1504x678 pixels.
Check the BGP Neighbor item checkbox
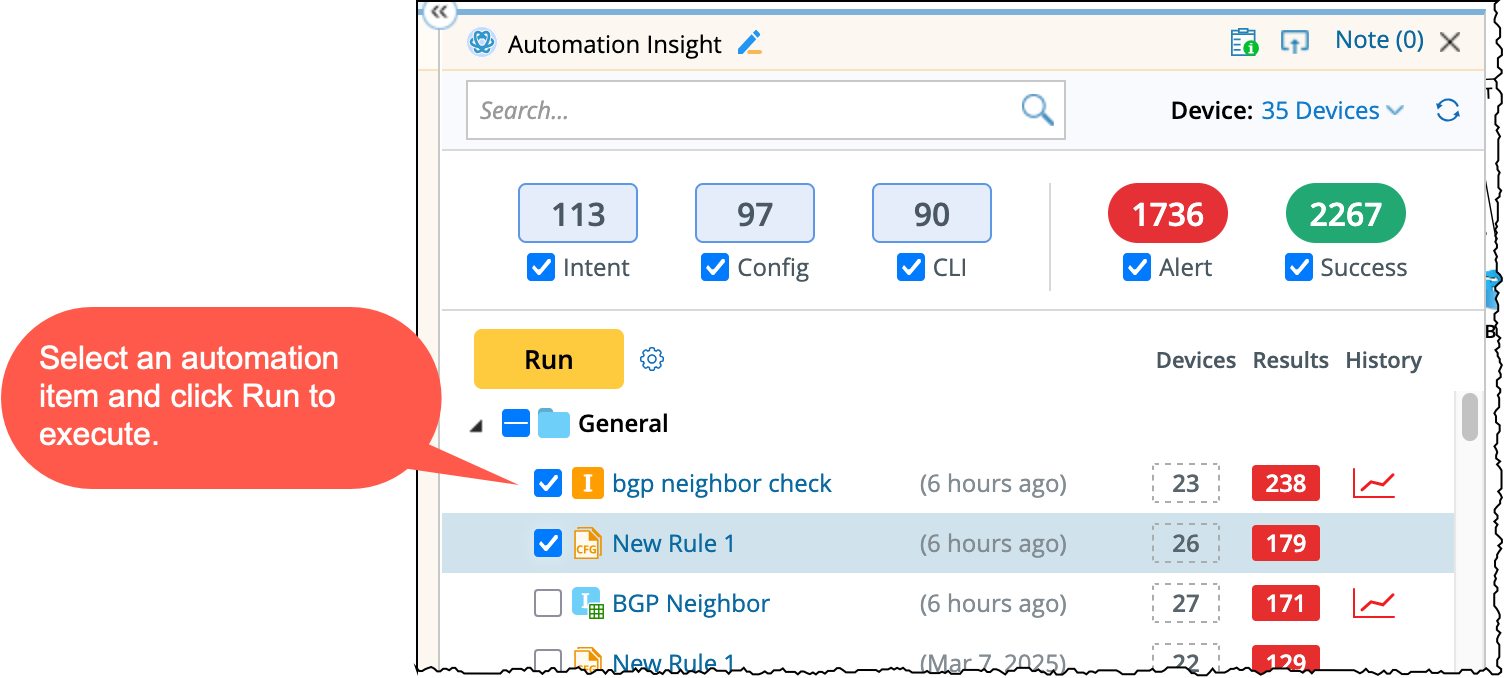pos(548,604)
